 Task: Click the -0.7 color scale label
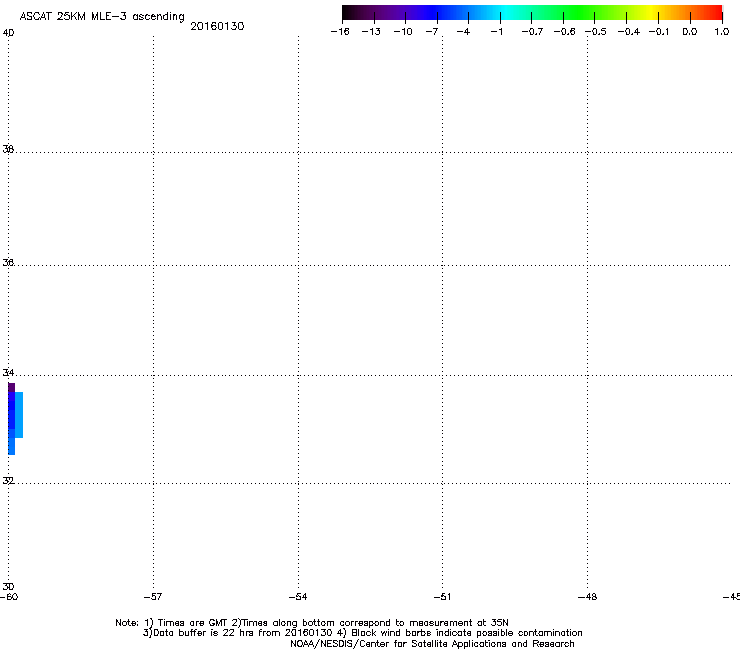(532, 32)
